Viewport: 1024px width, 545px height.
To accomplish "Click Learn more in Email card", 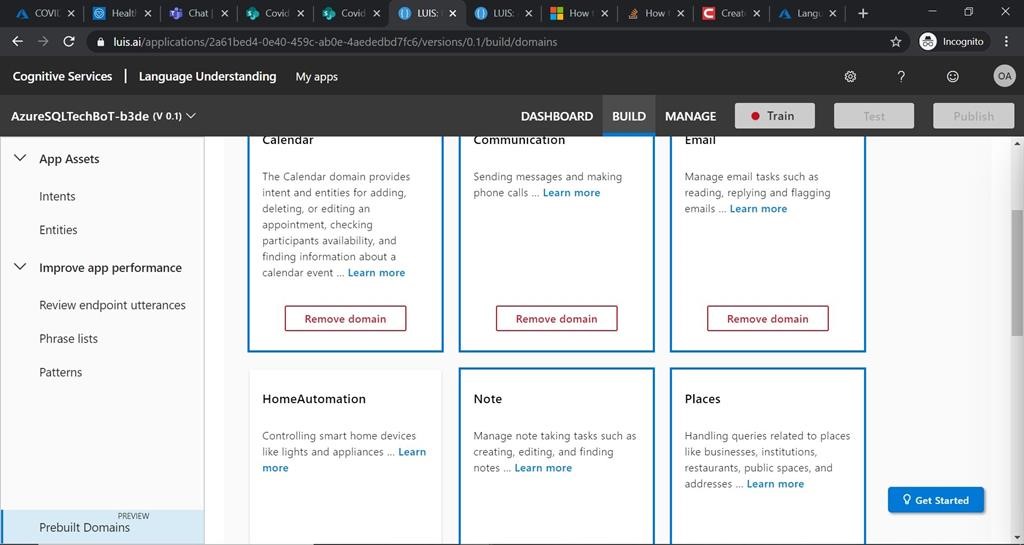I will 758,209.
